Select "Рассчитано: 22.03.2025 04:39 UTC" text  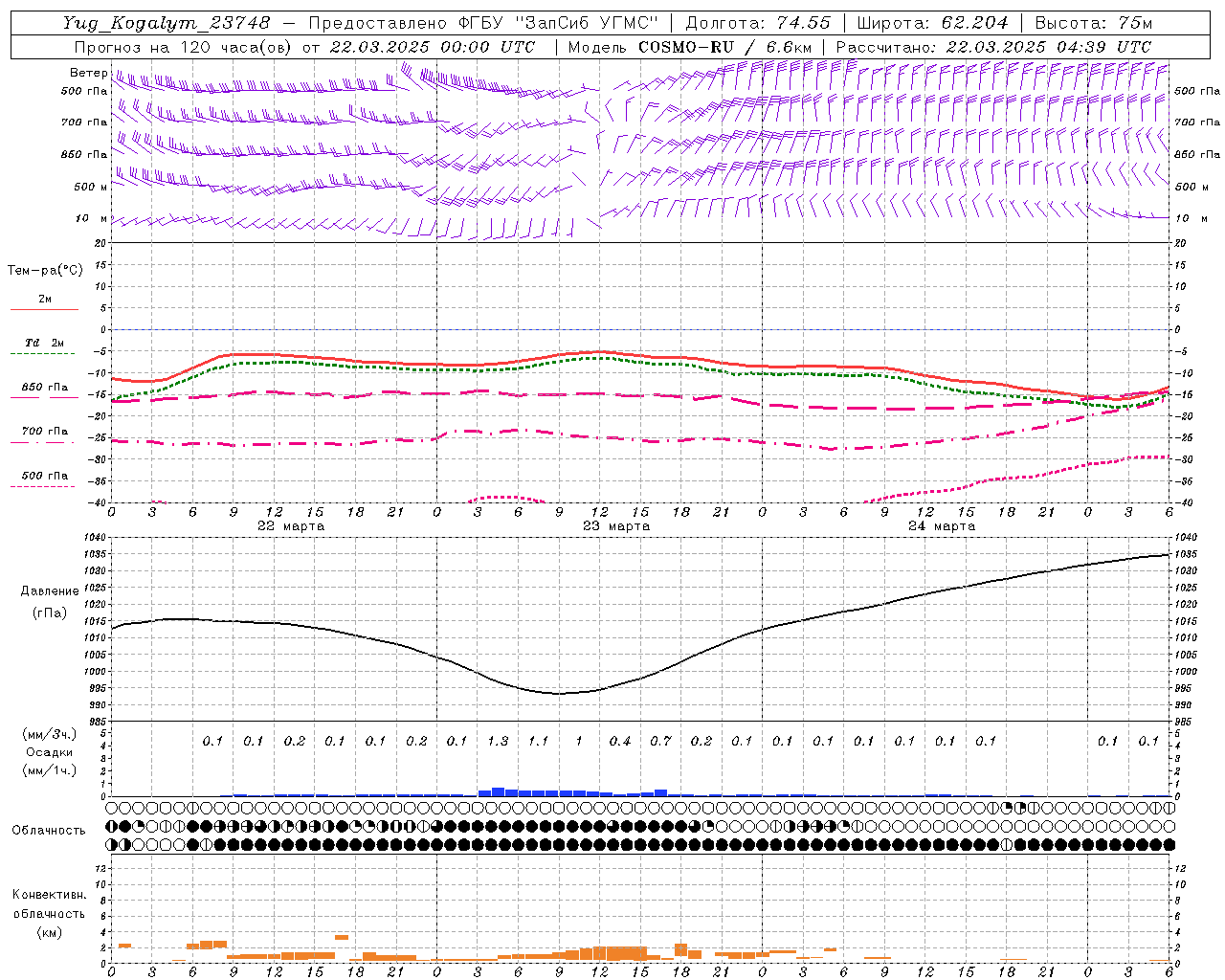(x=993, y=47)
